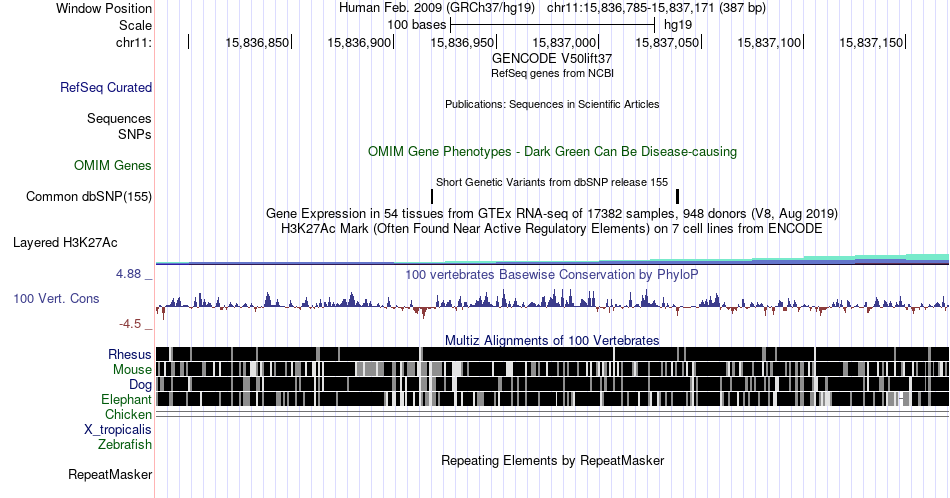Click the 15,836,900 ruler label
950x498 pixels.
pyautogui.click(x=359, y=42)
